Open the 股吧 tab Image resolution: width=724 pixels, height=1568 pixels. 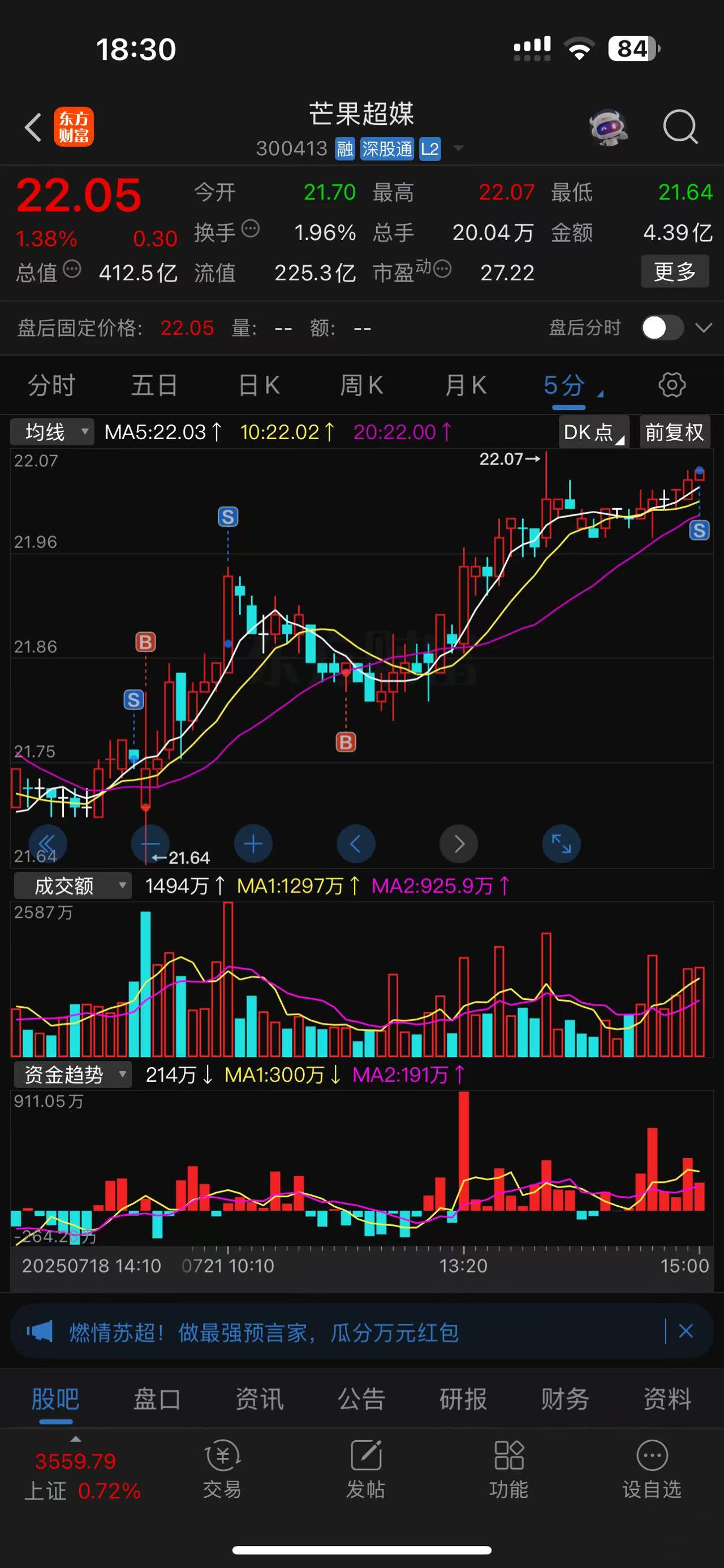[x=55, y=1399]
